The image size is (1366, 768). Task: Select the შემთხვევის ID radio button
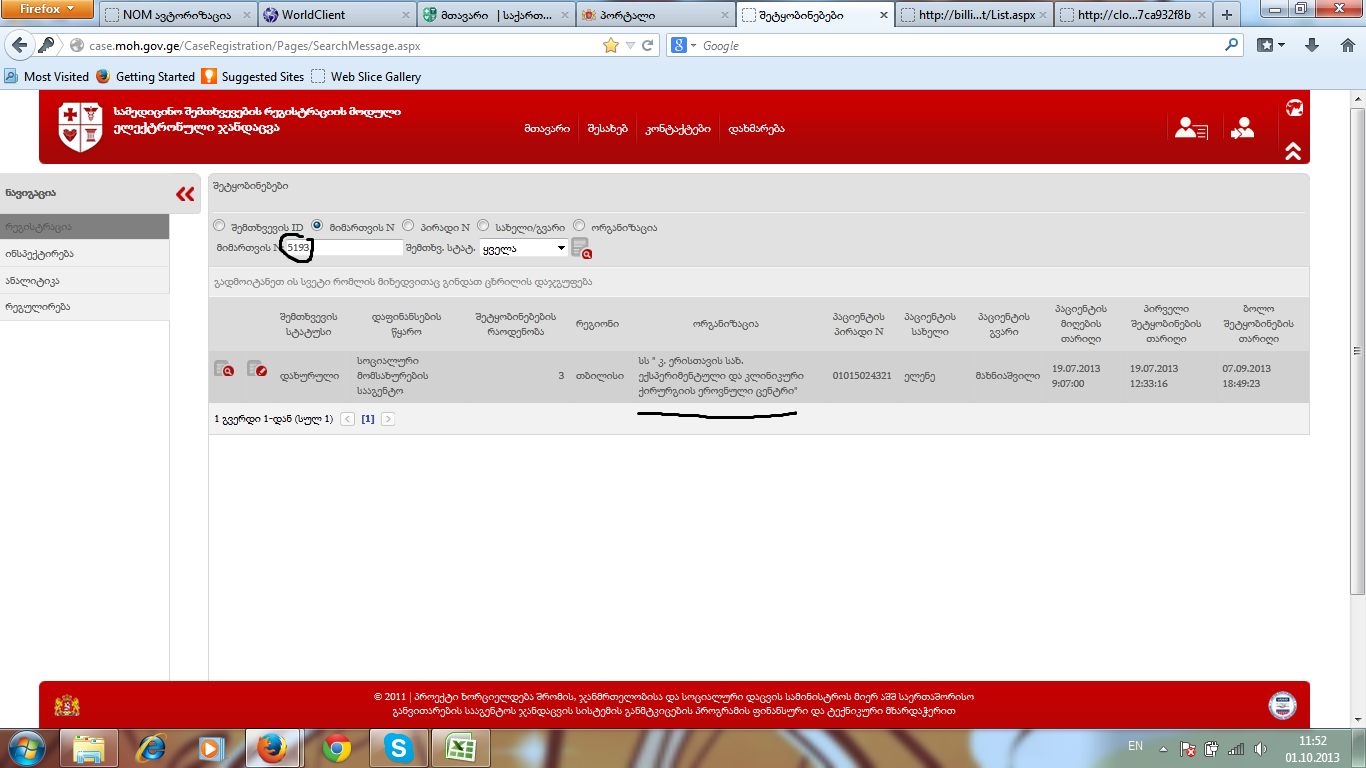coord(220,226)
